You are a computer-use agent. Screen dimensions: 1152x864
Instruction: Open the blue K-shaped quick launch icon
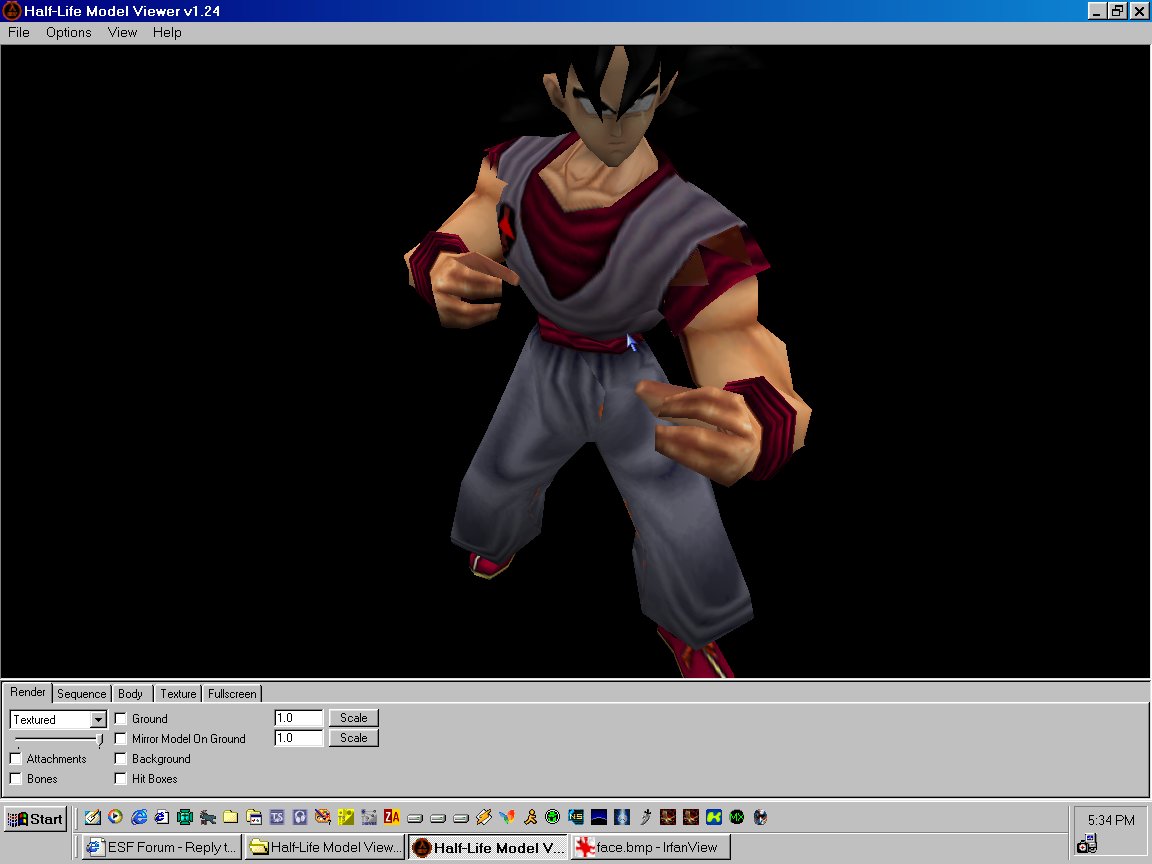(713, 817)
